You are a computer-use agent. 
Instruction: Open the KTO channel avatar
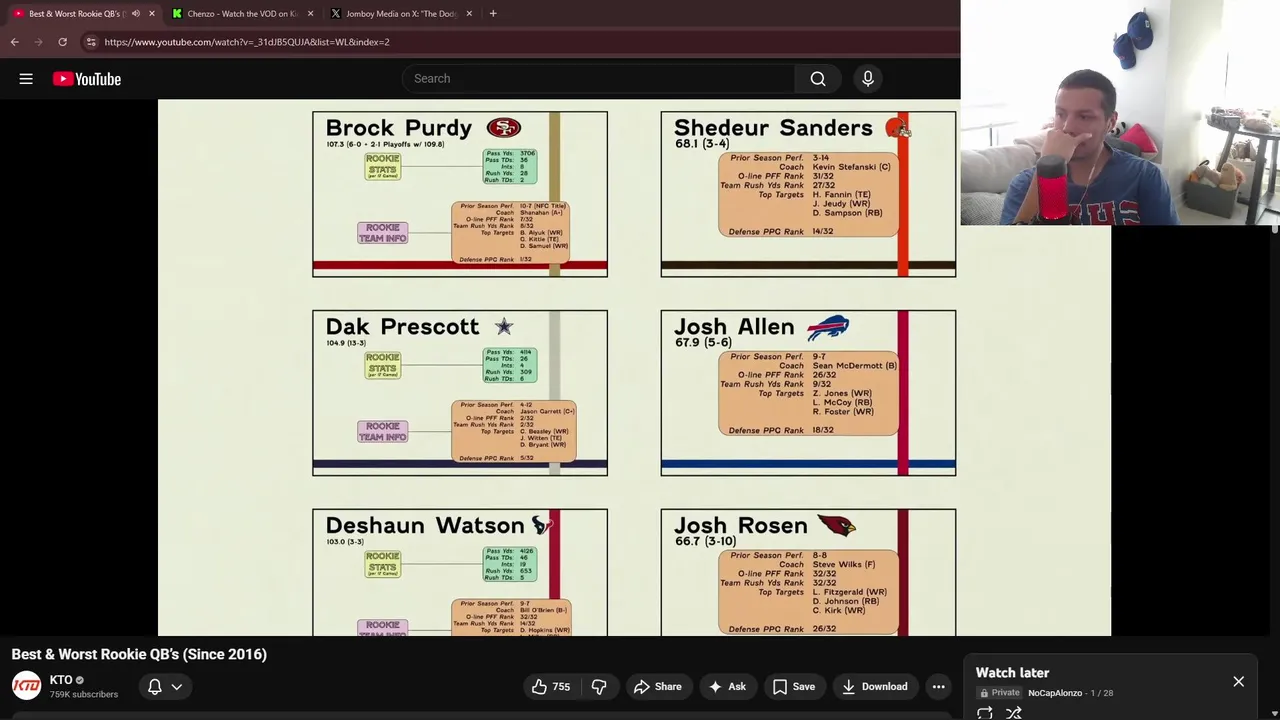(x=26, y=686)
